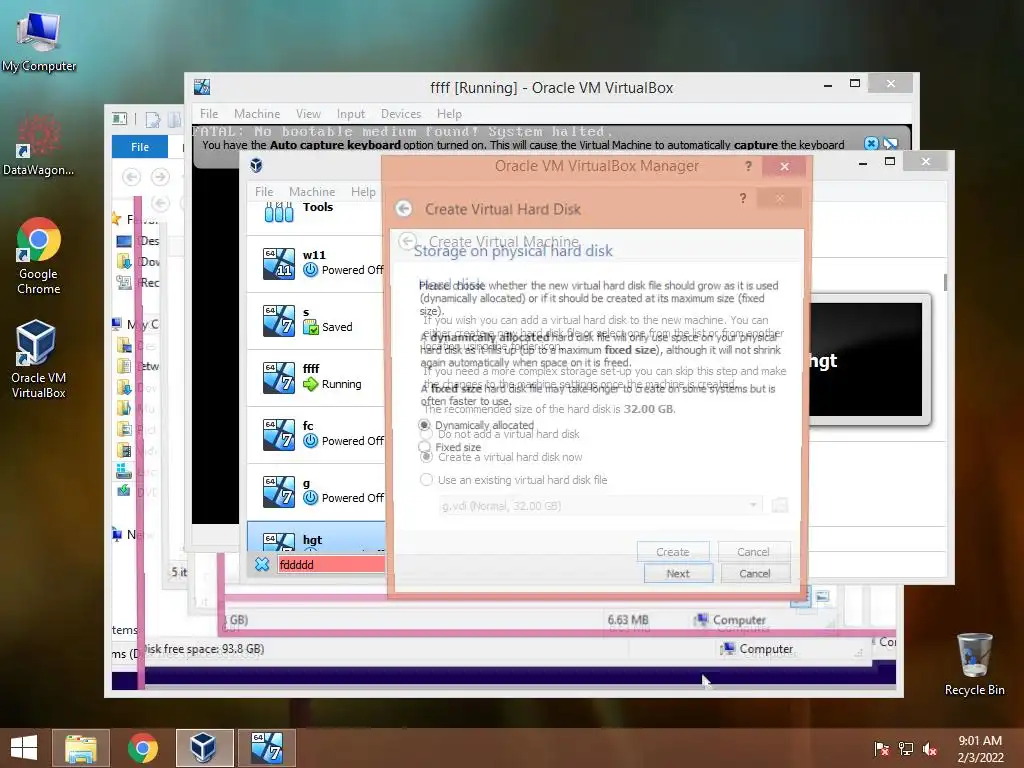Viewport: 1024px width, 768px height.
Task: Select the ffff running virtual machine
Action: (x=316, y=377)
